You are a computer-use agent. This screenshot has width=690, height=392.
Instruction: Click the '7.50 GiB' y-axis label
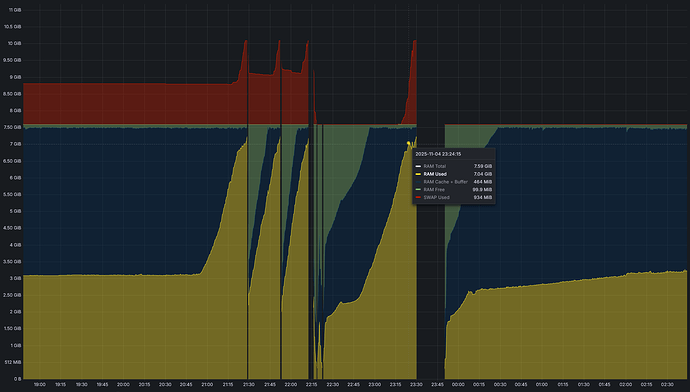click(x=13, y=128)
